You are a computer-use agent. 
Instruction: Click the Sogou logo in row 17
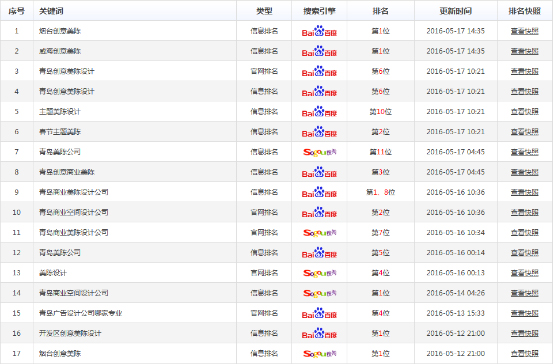tap(320, 354)
